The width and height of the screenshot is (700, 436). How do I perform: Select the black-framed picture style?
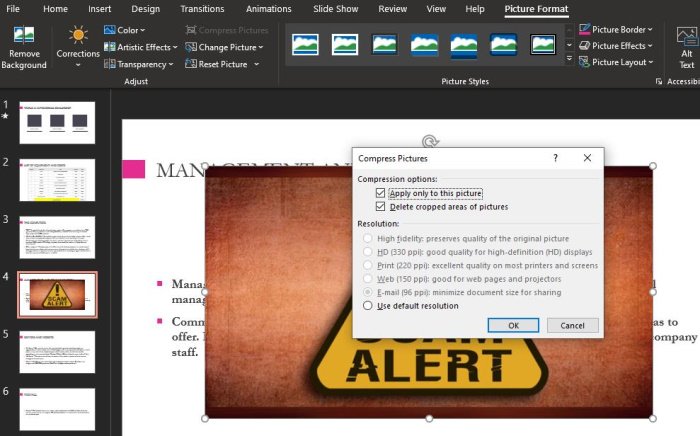pyautogui.click(x=543, y=45)
